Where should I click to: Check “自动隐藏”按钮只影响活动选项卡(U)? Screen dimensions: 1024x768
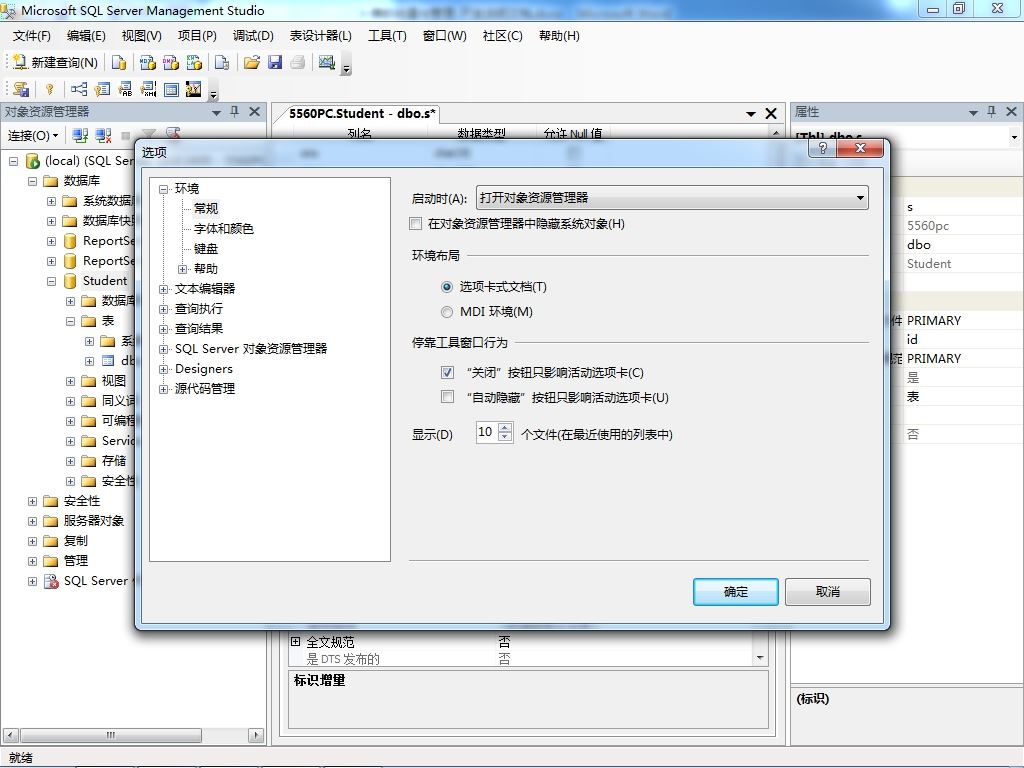coord(447,397)
